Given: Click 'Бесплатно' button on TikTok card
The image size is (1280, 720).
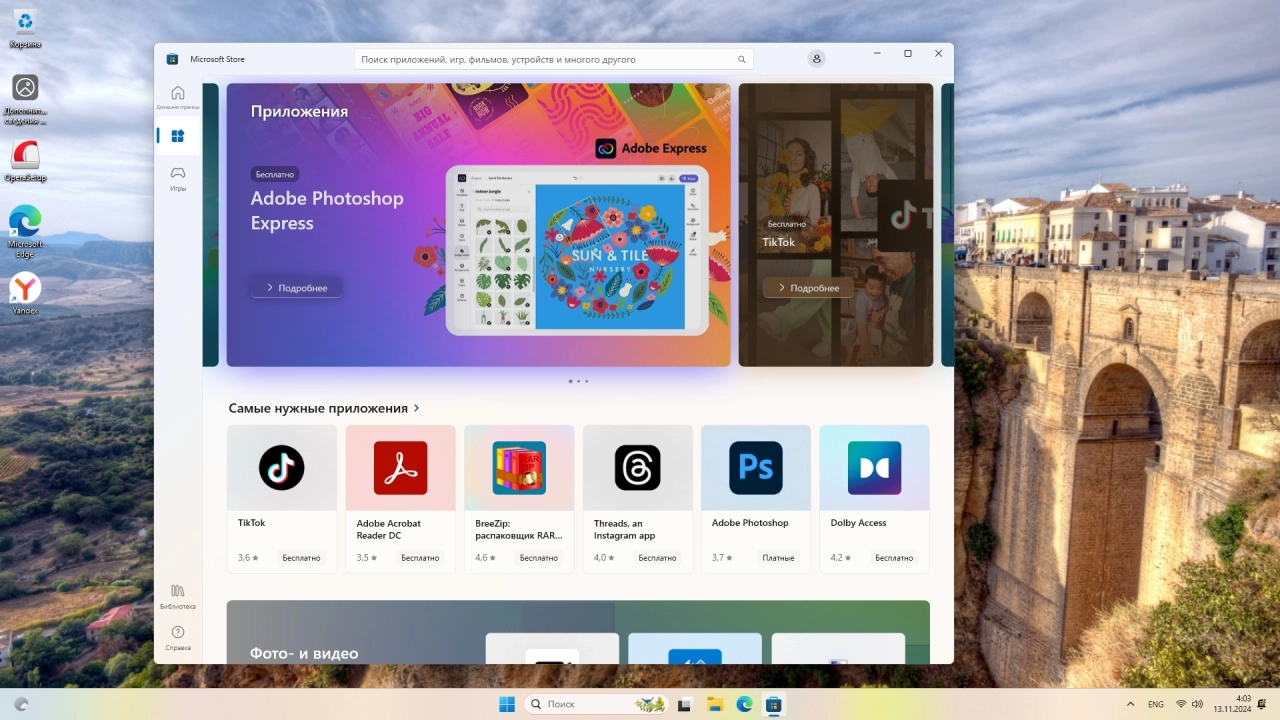Looking at the screenshot, I should [x=301, y=557].
